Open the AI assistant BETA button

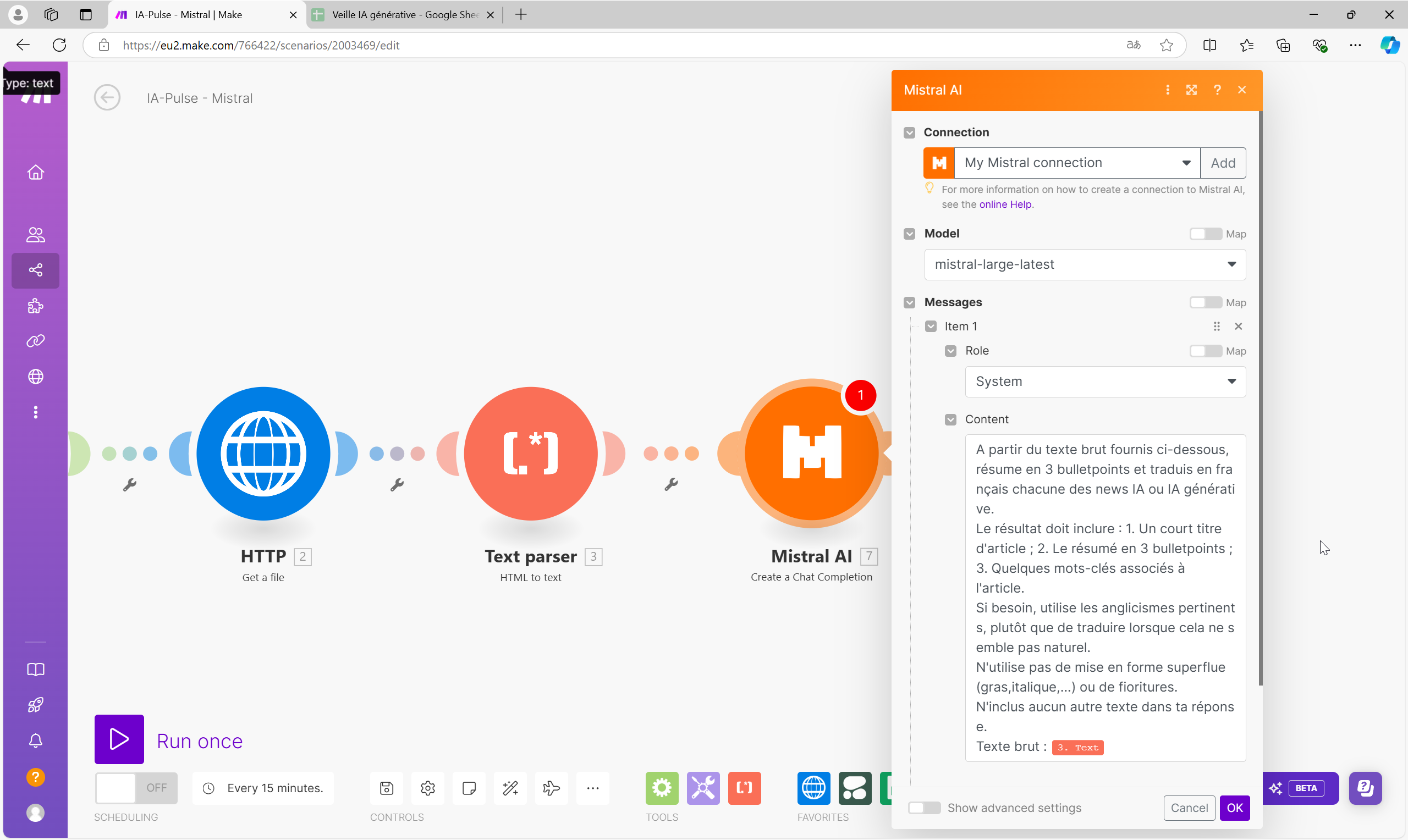click(x=1300, y=788)
